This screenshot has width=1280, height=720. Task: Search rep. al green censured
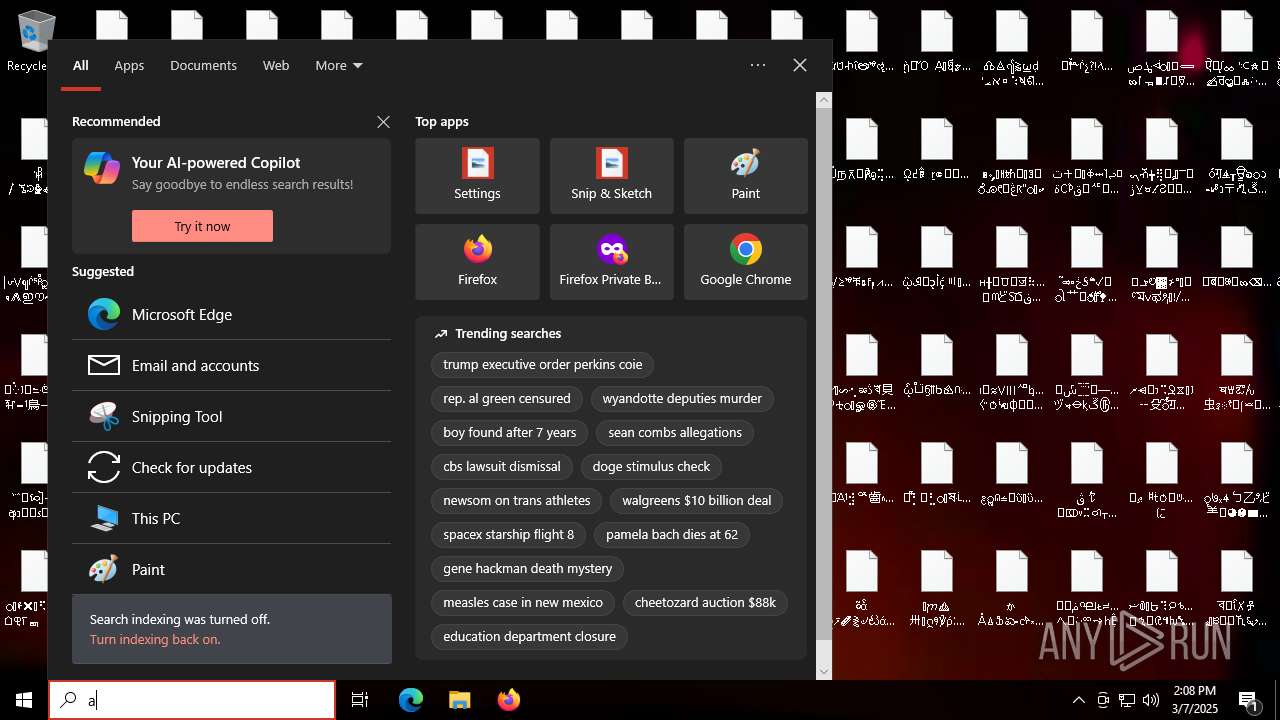pyautogui.click(x=507, y=398)
